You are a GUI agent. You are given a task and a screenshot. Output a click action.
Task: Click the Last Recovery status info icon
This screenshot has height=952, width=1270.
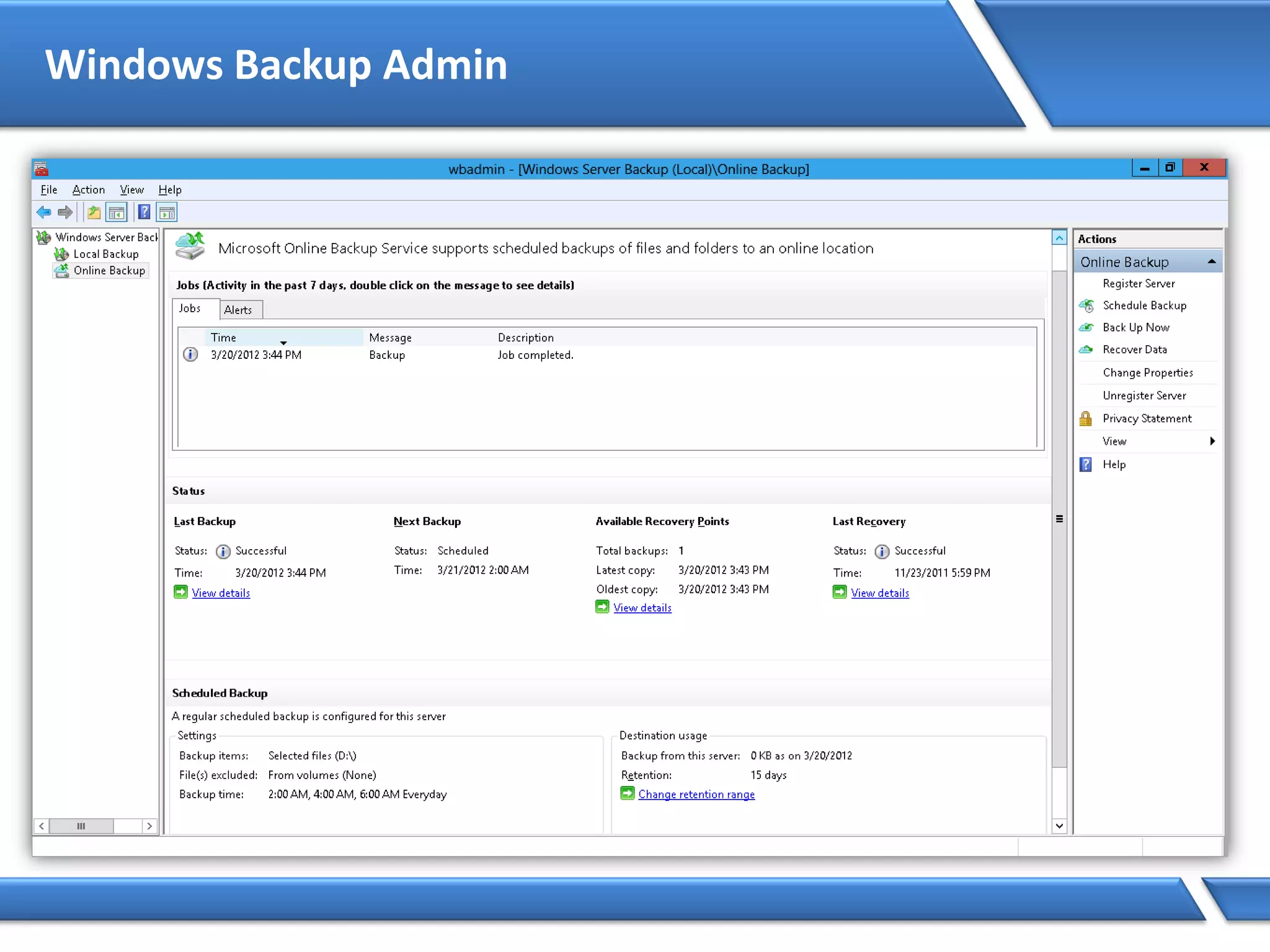[x=882, y=551]
